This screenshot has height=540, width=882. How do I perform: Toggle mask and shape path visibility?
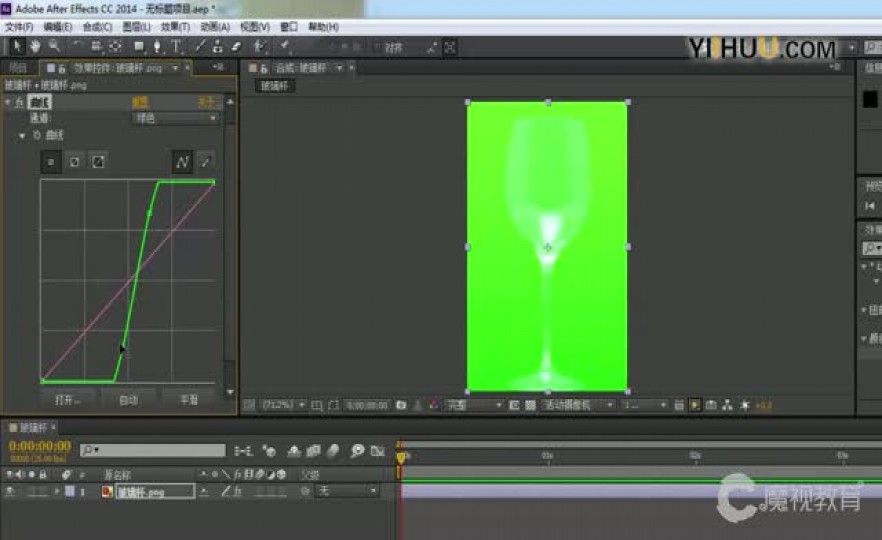pyautogui.click(x=334, y=405)
